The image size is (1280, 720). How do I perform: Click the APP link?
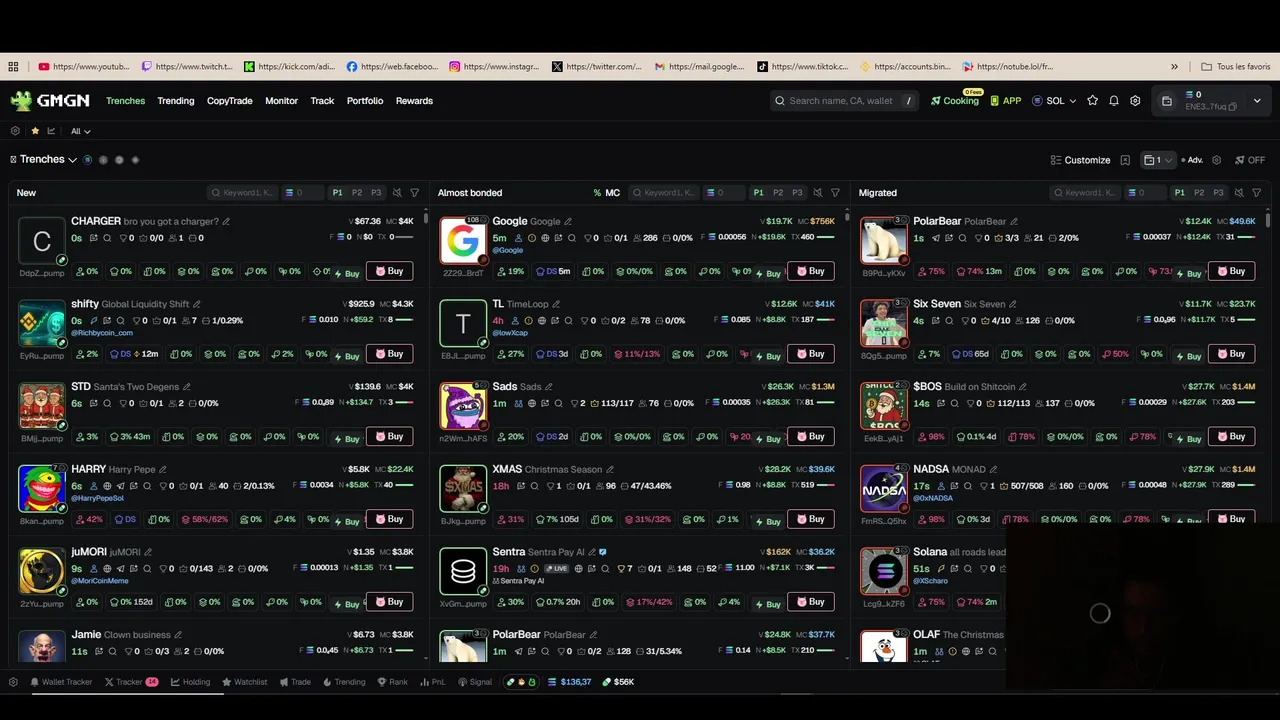[1006, 101]
